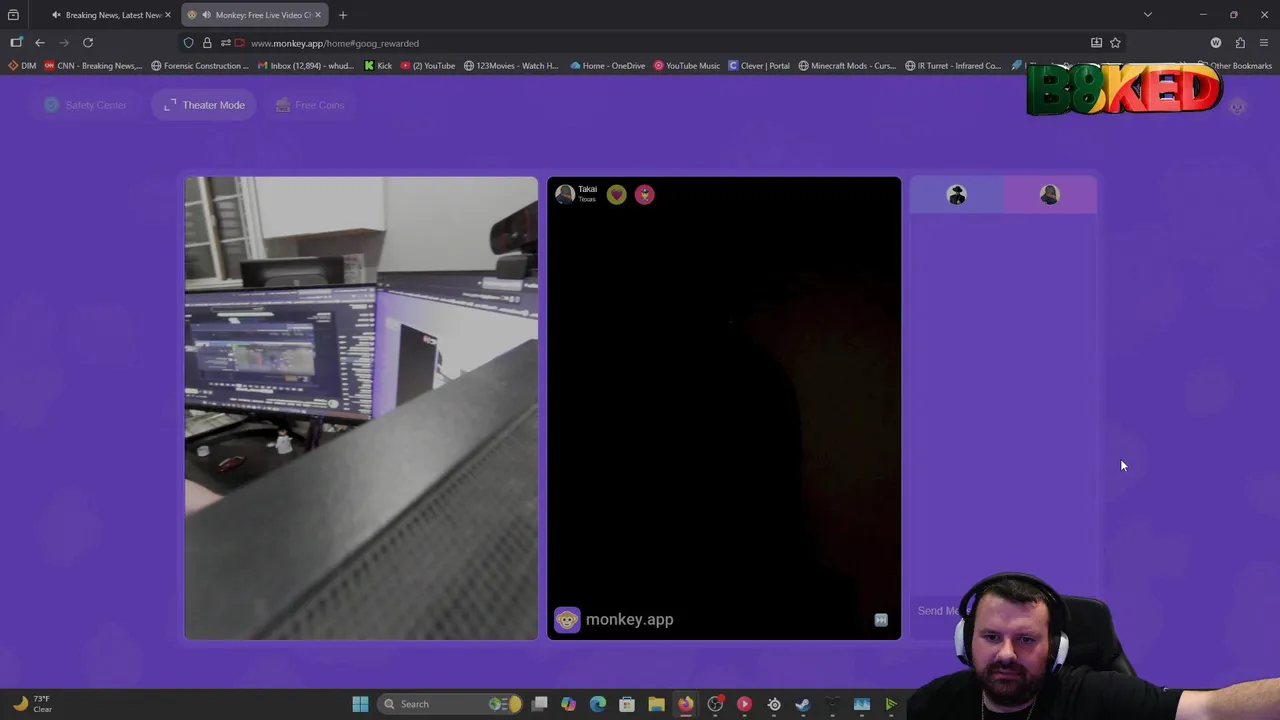This screenshot has height=720, width=1280.
Task: Mute the Monkey tab's speaker icon
Action: [206, 15]
